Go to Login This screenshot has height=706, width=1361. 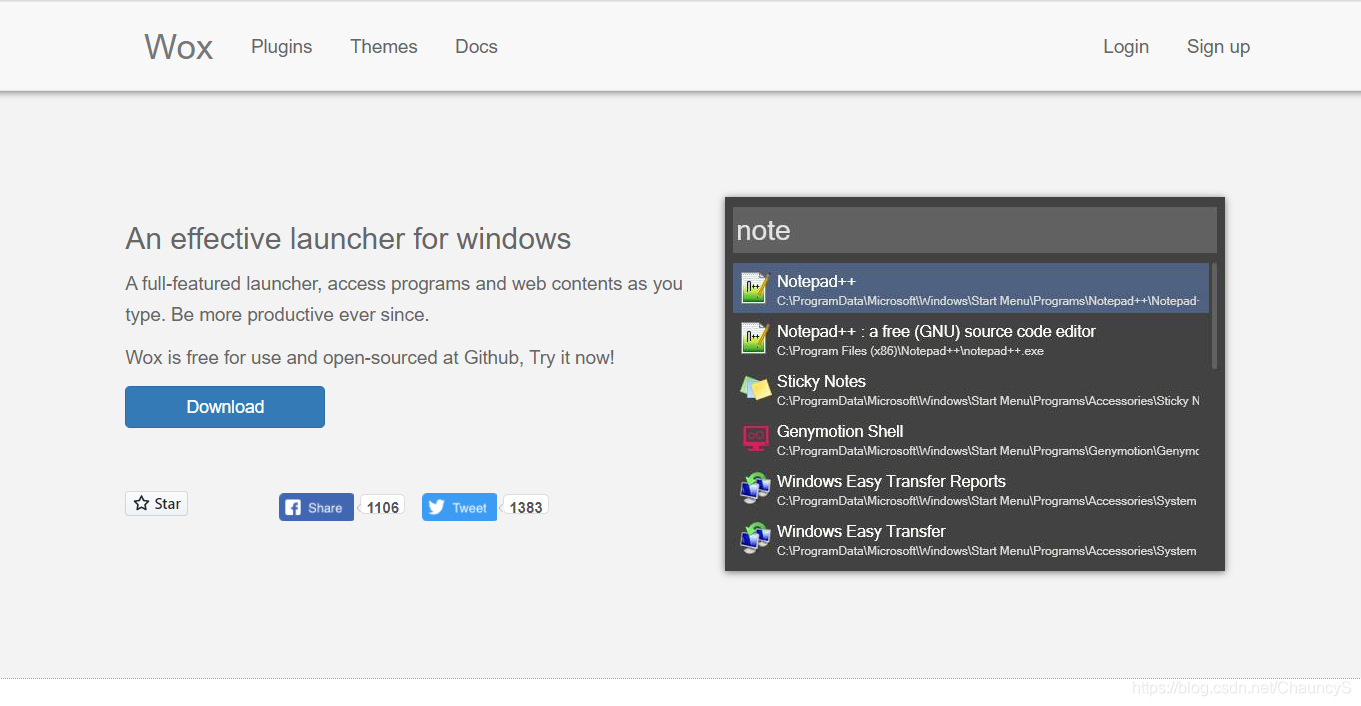1126,47
